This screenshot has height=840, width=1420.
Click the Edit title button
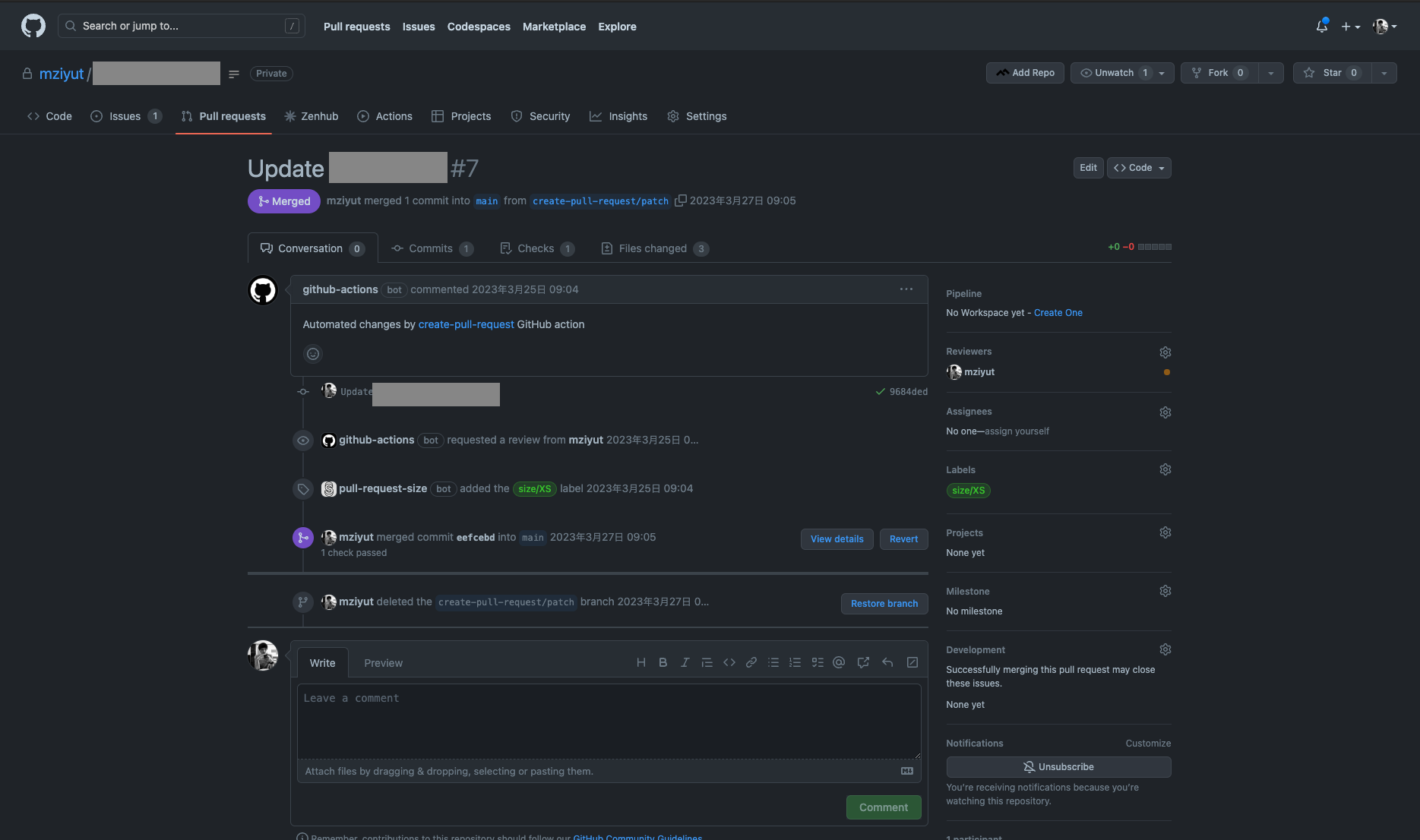click(x=1088, y=168)
